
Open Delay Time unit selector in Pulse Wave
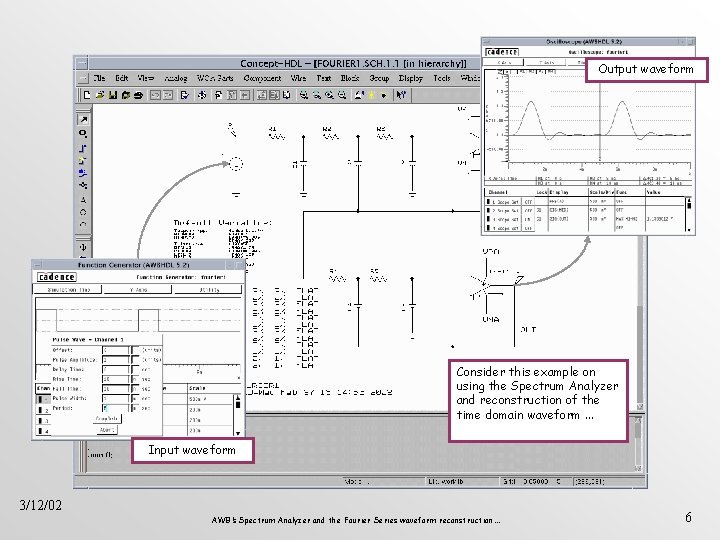click(135, 369)
